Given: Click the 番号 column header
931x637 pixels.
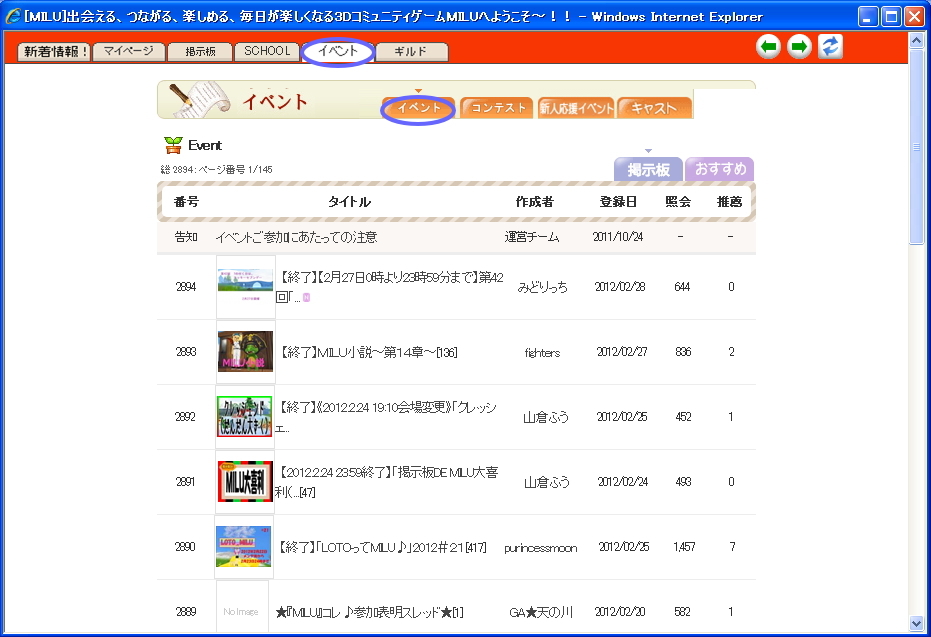Looking at the screenshot, I should click(x=186, y=202).
